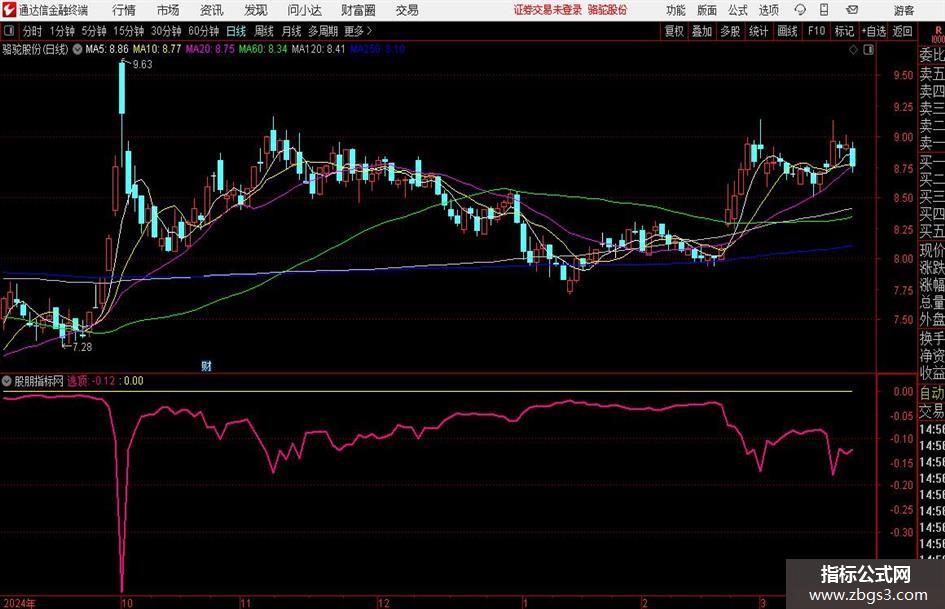Screen dimensions: 945x609
Task: Toggle the left sidebar panel icon
Action: click(9, 31)
